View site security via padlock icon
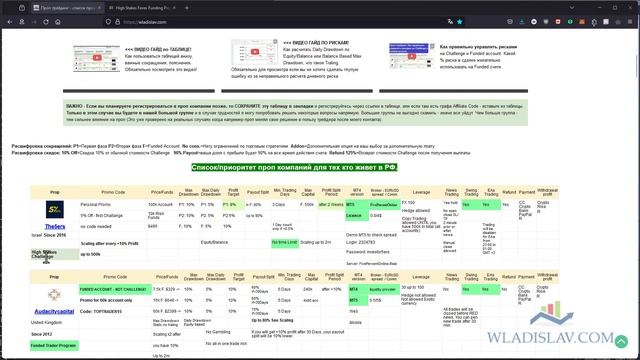640x360 pixels. click(118, 22)
